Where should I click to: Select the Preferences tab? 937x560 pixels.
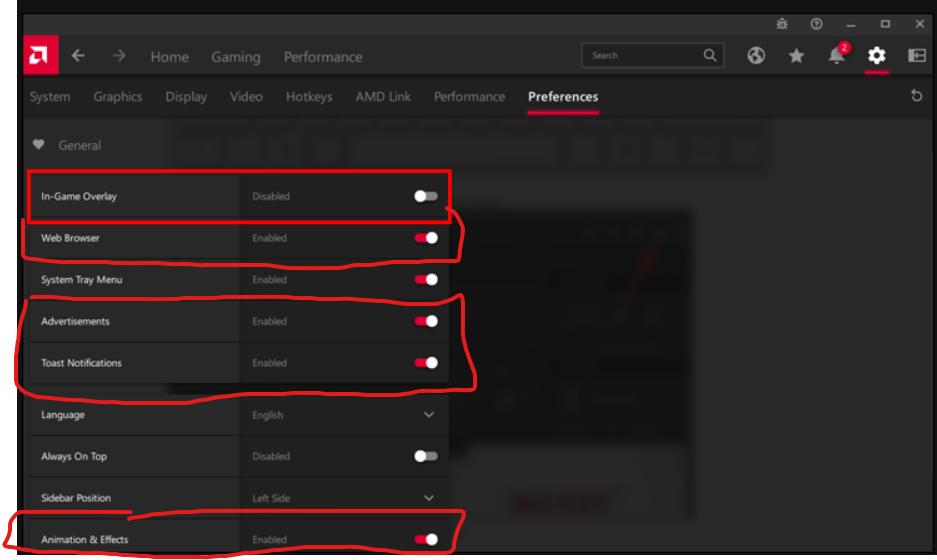pos(563,97)
